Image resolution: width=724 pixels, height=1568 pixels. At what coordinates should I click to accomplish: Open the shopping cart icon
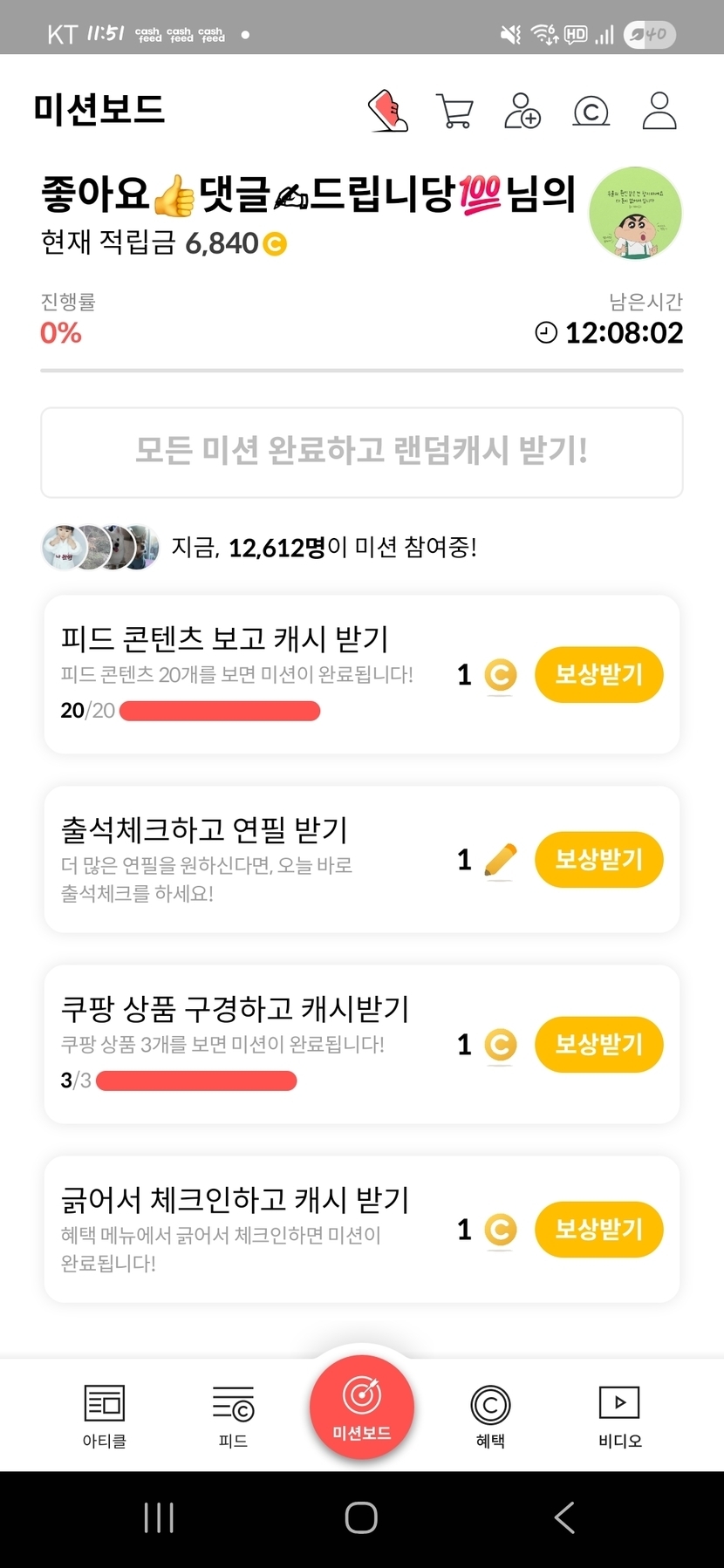pyautogui.click(x=454, y=112)
